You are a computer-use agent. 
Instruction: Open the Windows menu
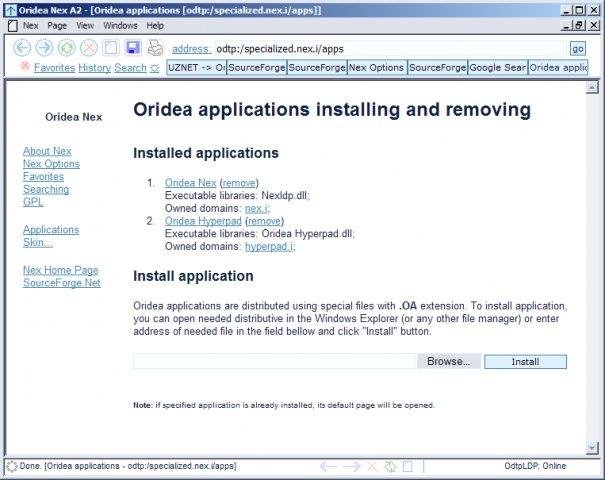click(120, 26)
